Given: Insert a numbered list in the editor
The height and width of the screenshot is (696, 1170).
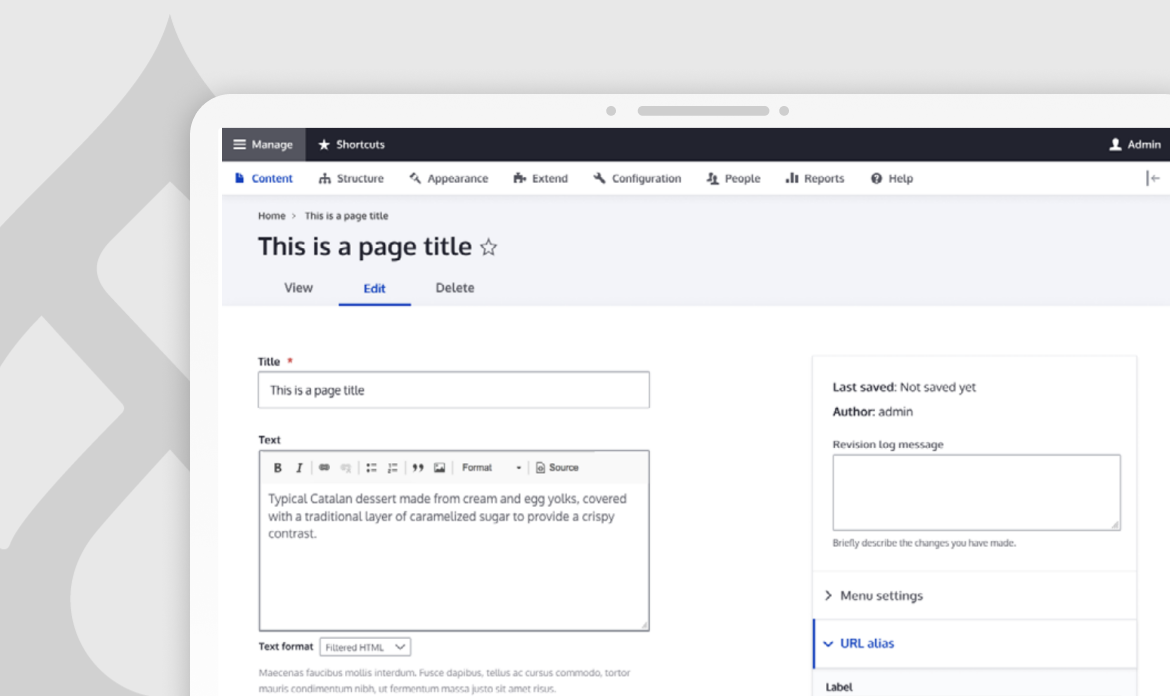Looking at the screenshot, I should click(391, 467).
